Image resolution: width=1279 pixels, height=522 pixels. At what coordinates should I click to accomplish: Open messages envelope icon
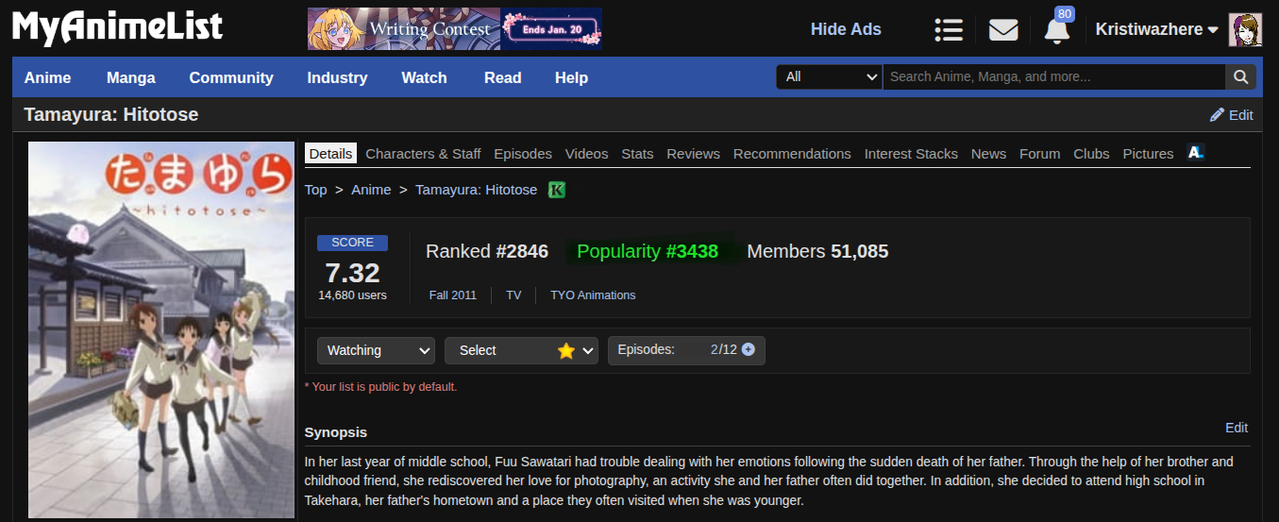coord(1003,30)
